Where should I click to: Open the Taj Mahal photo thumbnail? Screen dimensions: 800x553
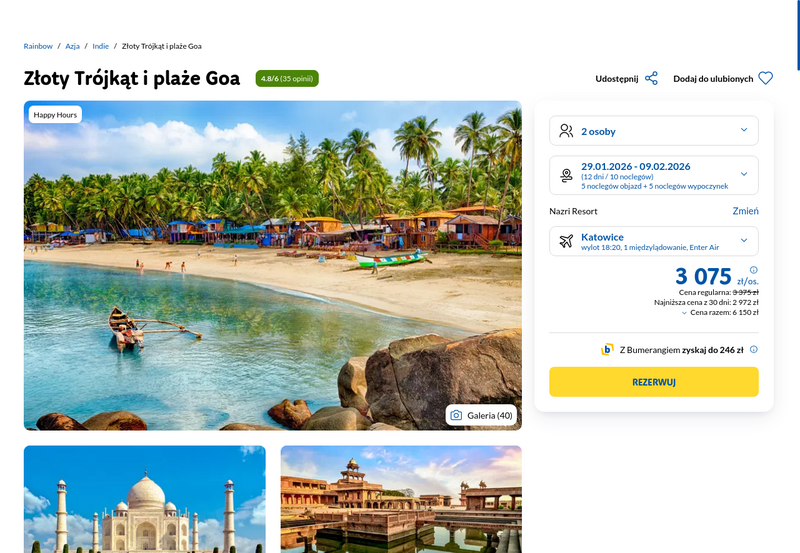pos(144,499)
